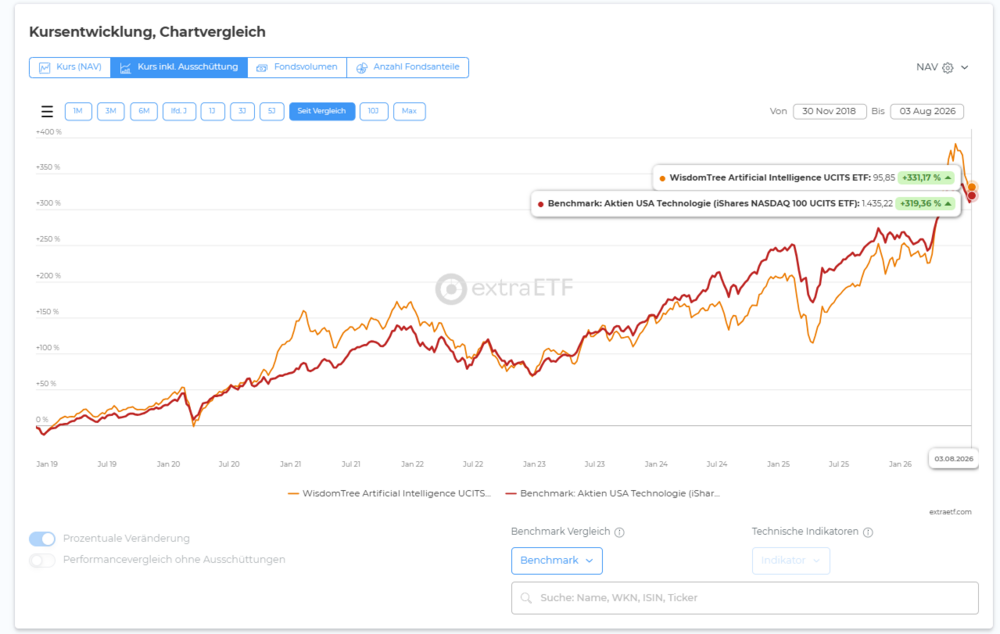Image resolution: width=1000 pixels, height=634 pixels.
Task: Click the benchmark search input field
Action: tap(745, 598)
